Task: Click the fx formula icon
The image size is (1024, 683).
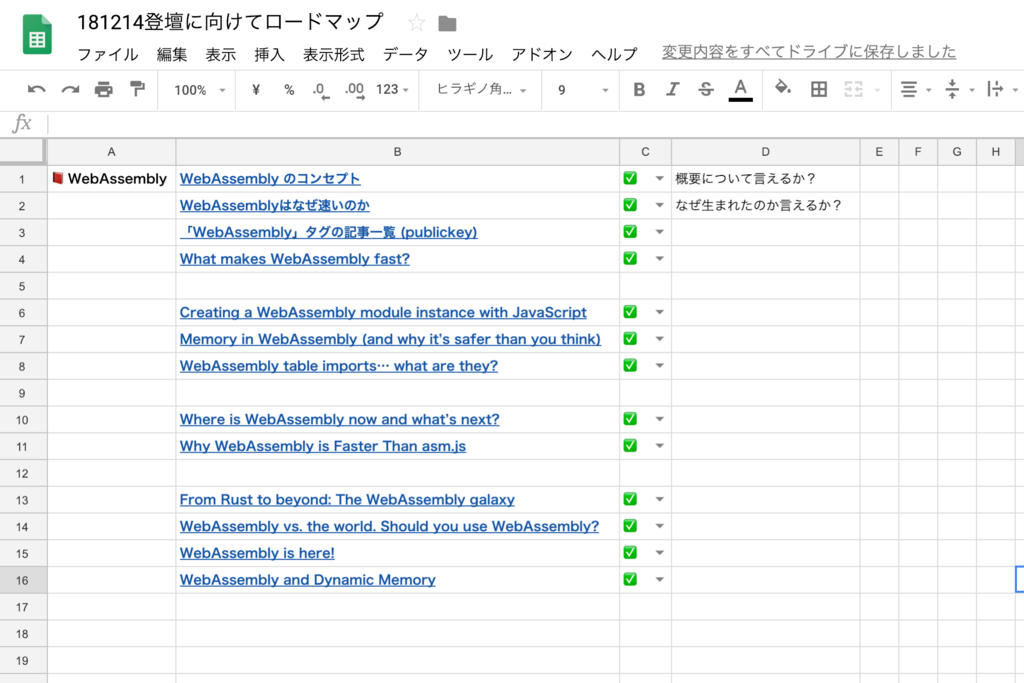Action: 22,123
